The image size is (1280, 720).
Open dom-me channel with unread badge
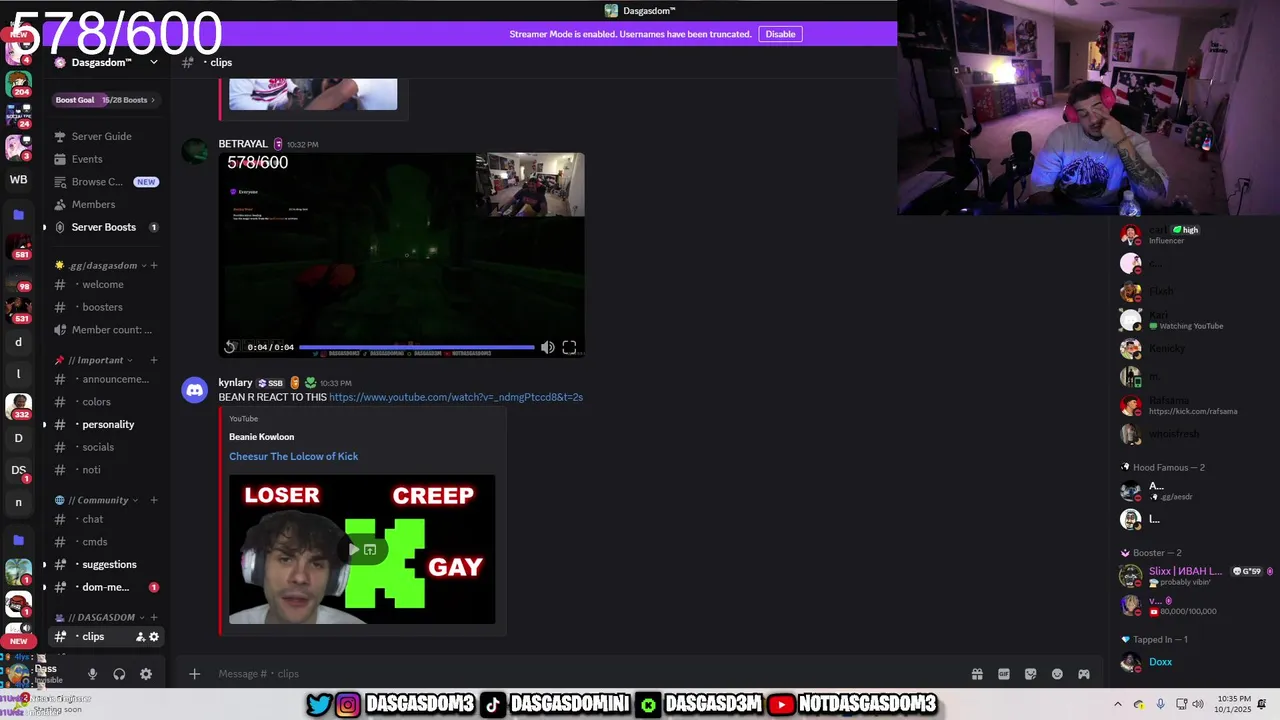[x=106, y=587]
